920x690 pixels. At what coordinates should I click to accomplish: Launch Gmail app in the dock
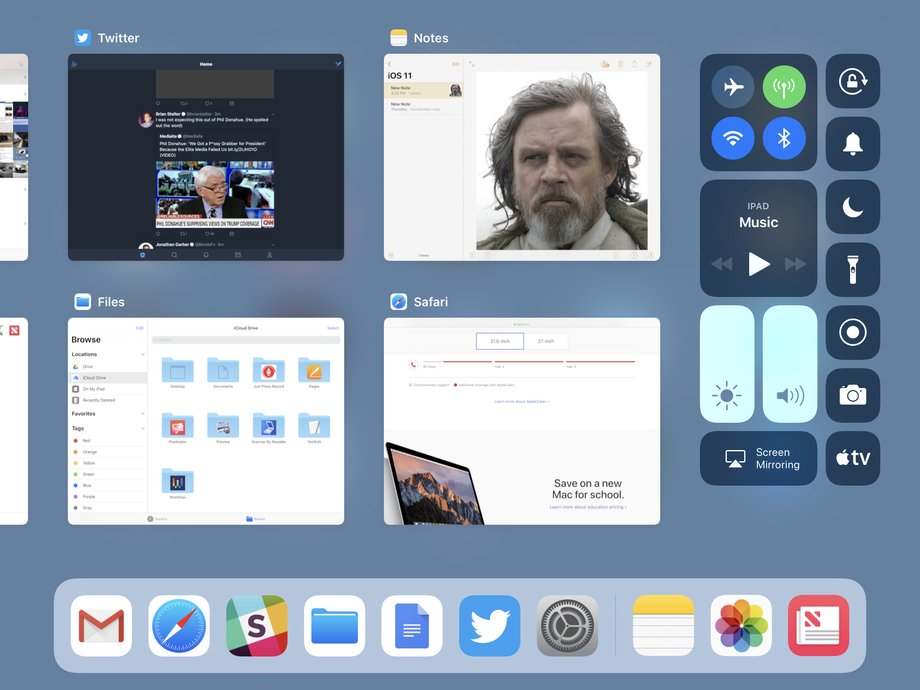(101, 625)
